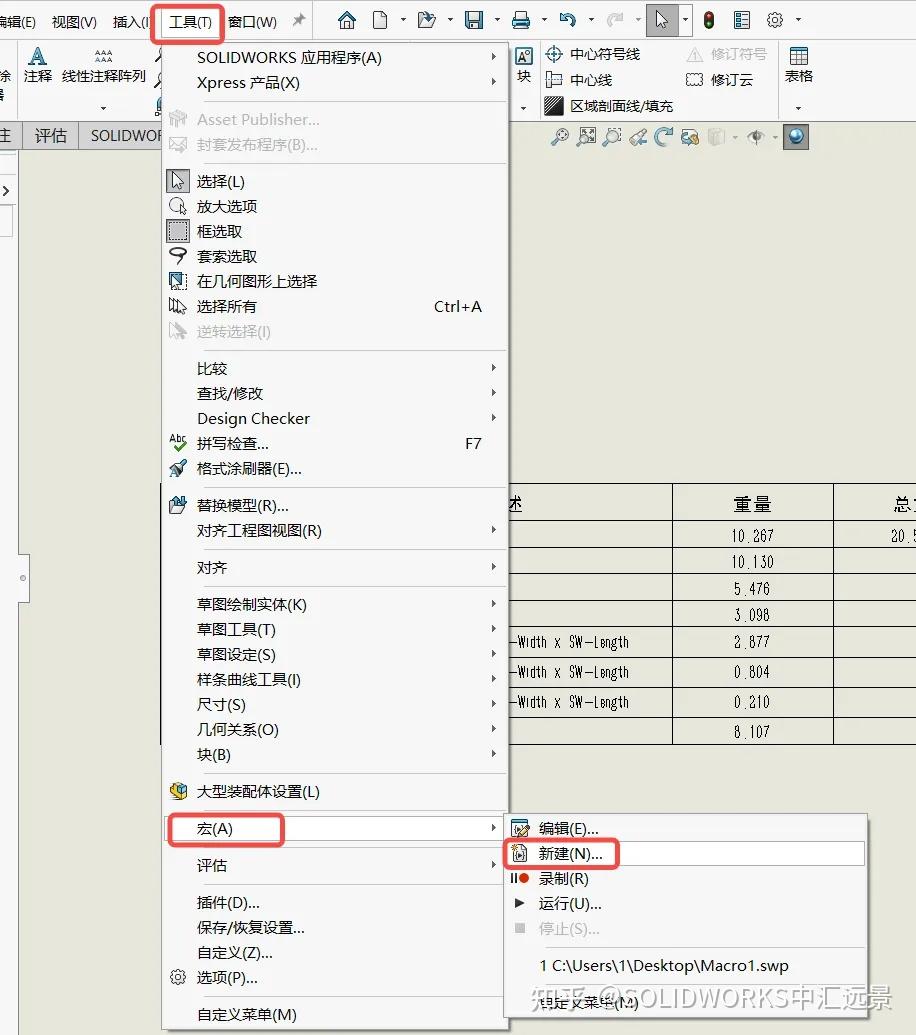916x1035 pixels.
Task: Select the 宏(A) menu entry
Action: [x=336, y=828]
